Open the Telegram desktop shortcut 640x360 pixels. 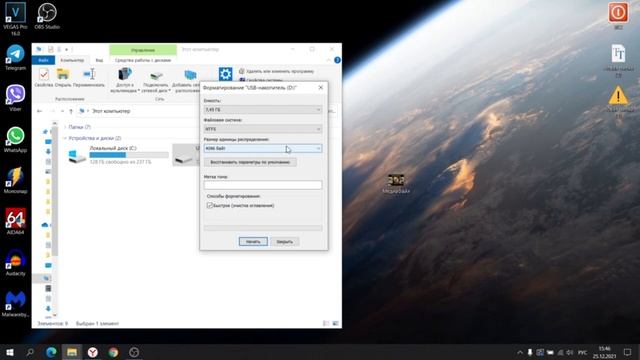[15, 57]
